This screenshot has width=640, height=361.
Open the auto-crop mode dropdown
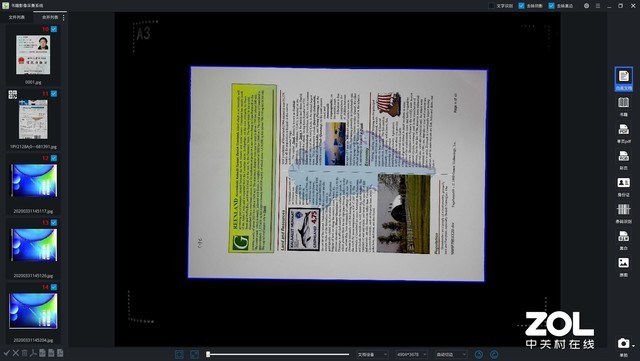(451, 354)
